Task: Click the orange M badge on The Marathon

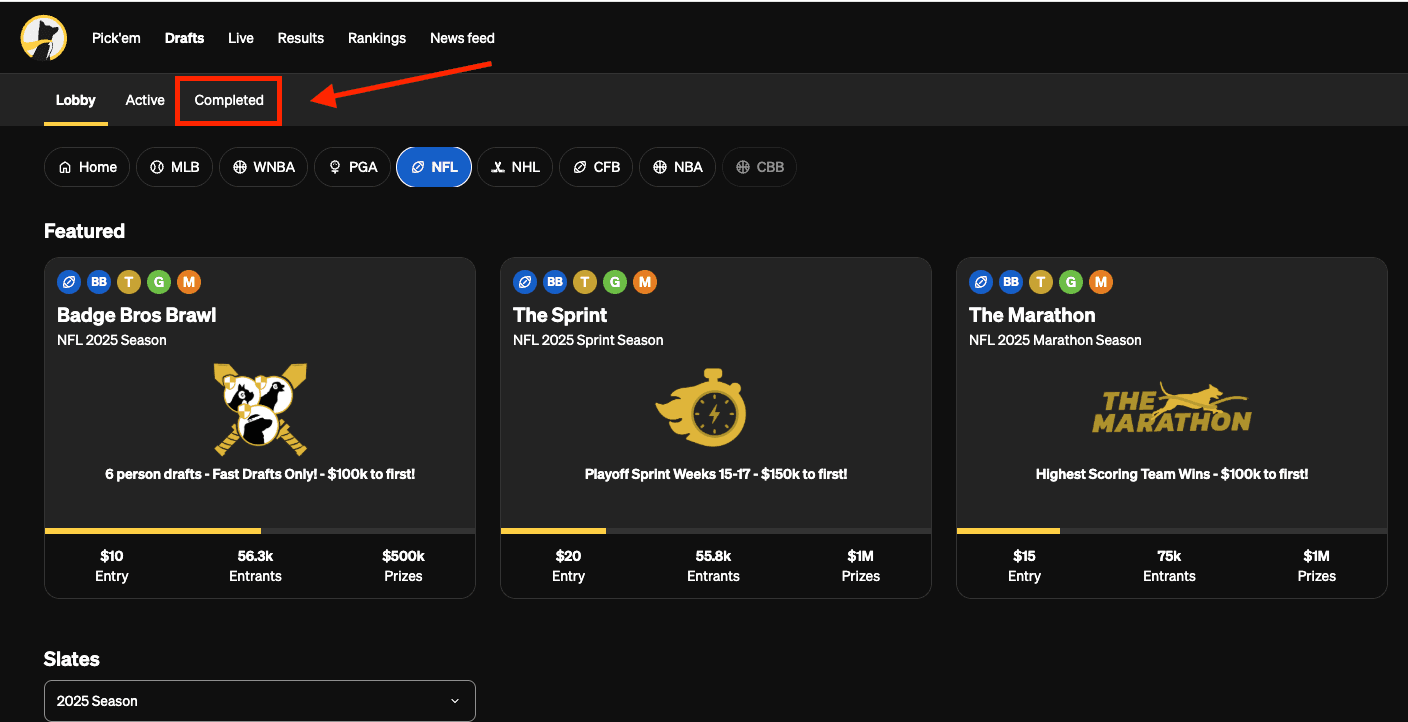Action: click(x=1101, y=282)
